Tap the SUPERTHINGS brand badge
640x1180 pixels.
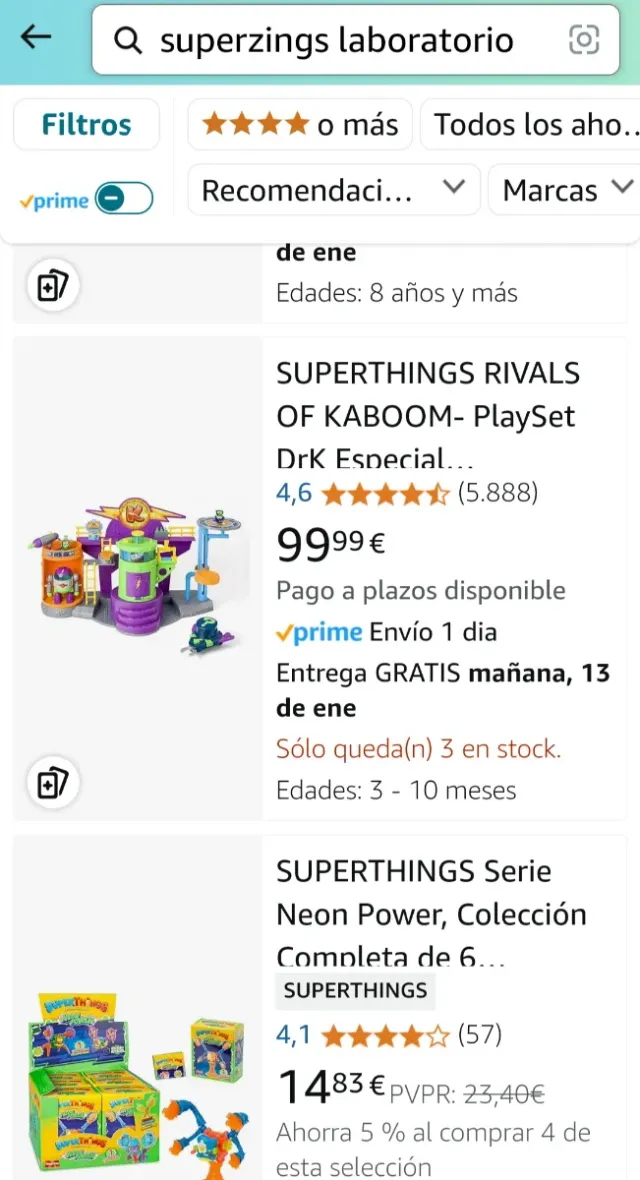coord(355,990)
